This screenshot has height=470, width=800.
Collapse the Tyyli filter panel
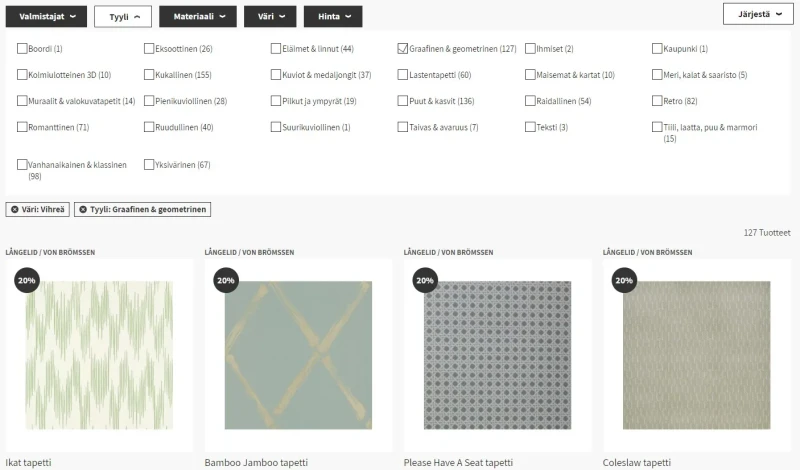coord(123,16)
